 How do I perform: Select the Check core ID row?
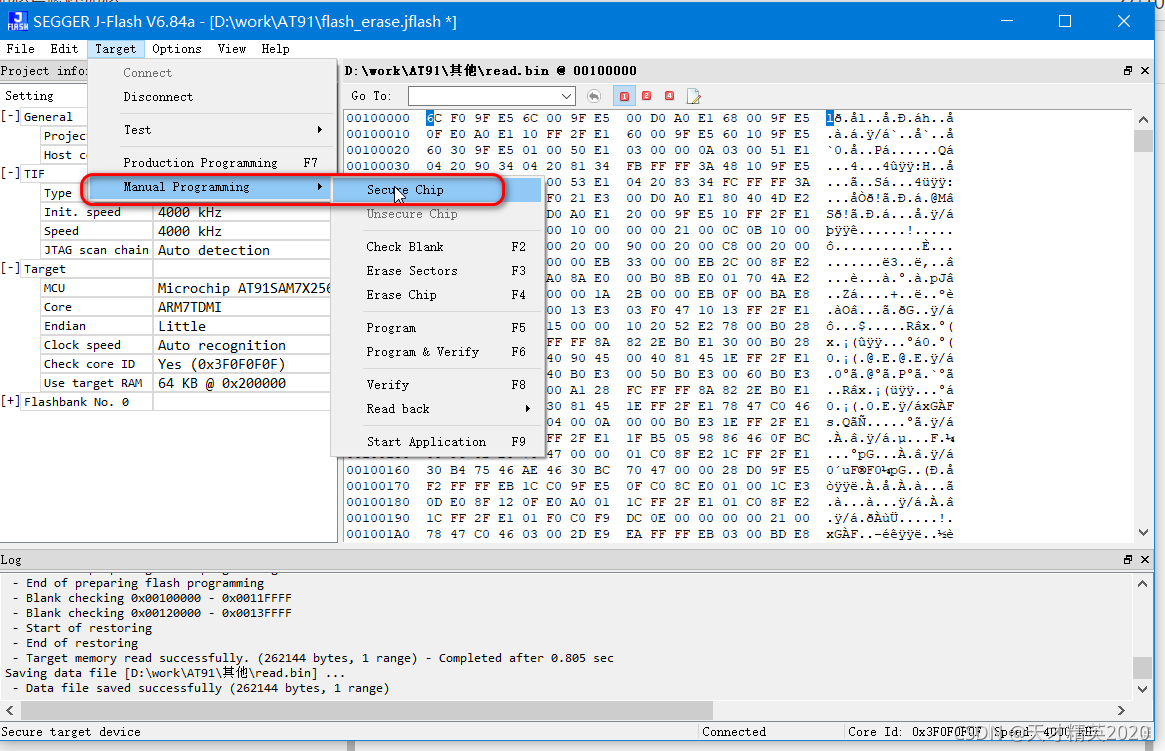click(186, 364)
